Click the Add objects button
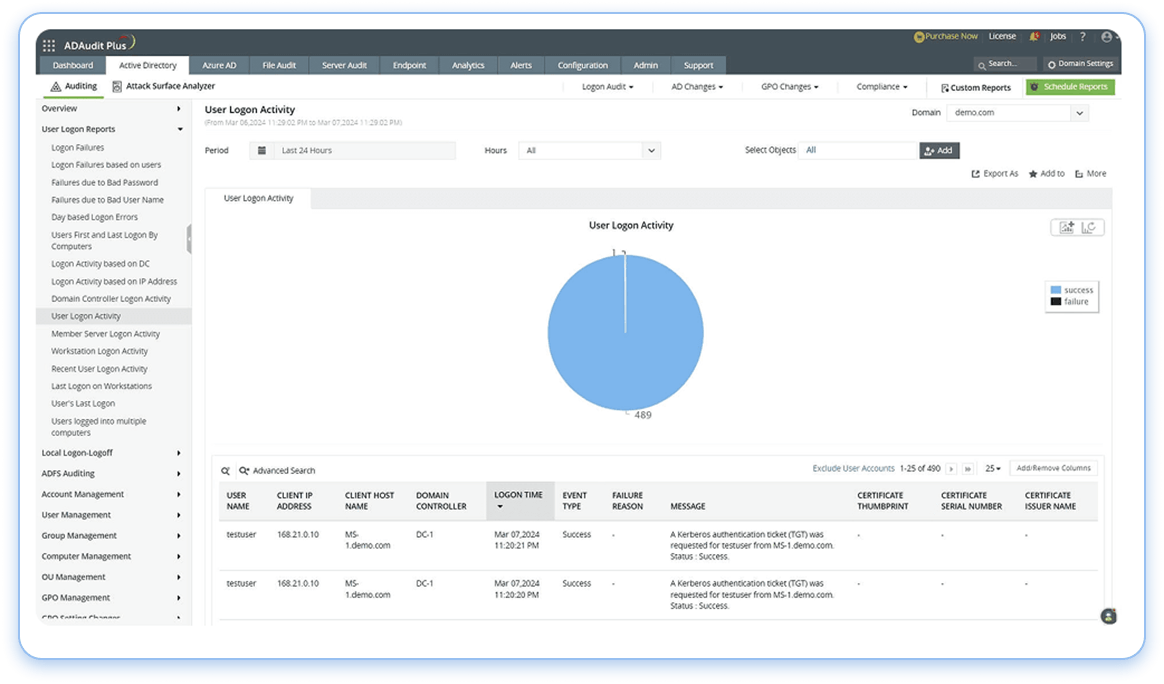 [939, 151]
